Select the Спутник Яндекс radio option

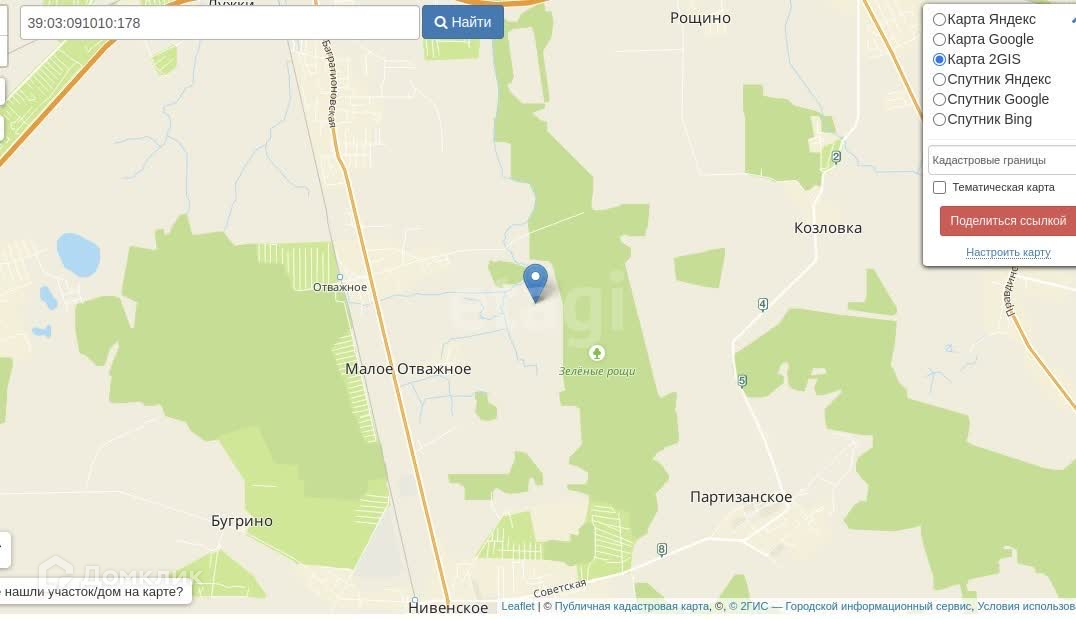pos(939,80)
